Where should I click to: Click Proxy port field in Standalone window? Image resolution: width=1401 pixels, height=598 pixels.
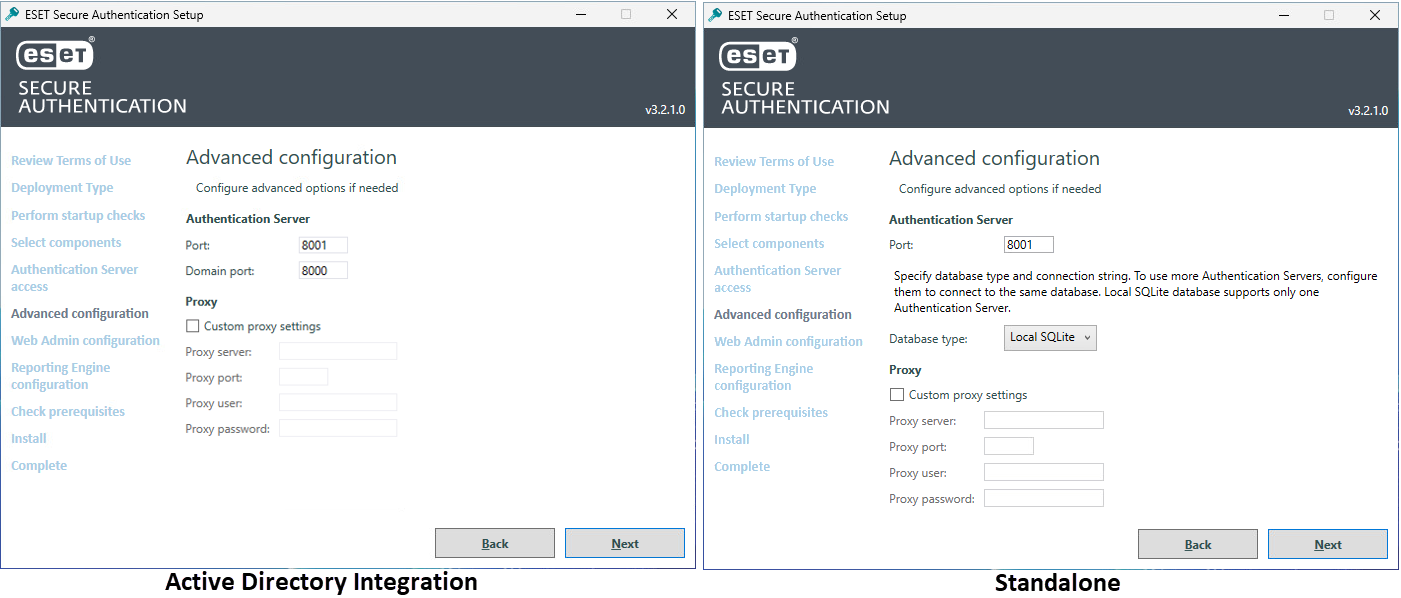pos(1009,446)
